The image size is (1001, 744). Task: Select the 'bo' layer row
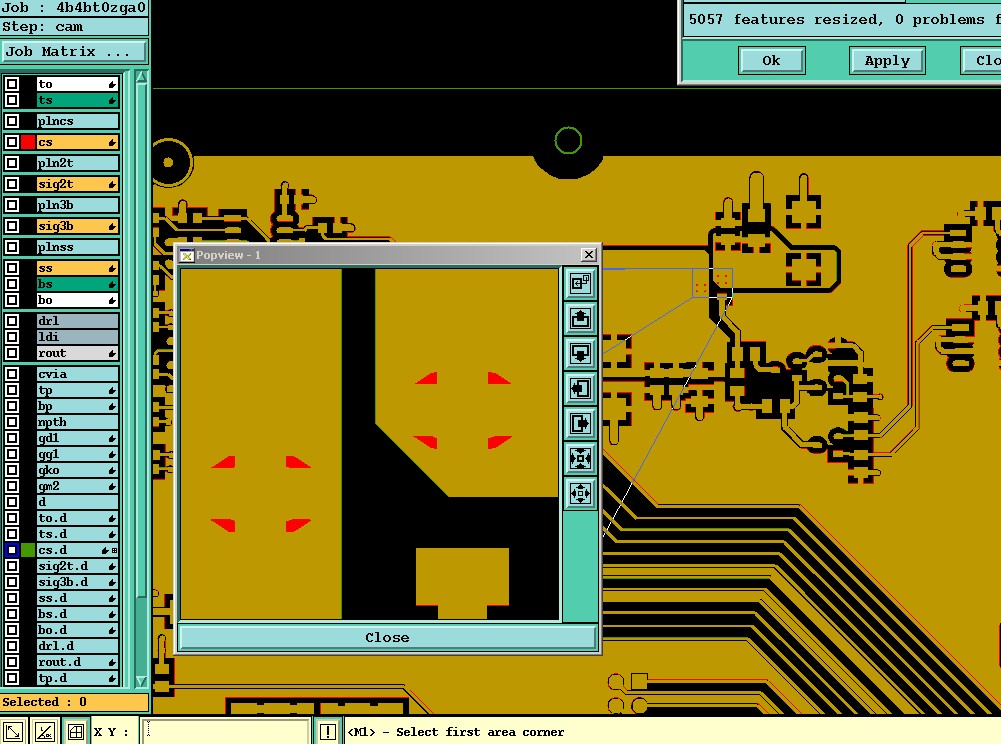78,300
